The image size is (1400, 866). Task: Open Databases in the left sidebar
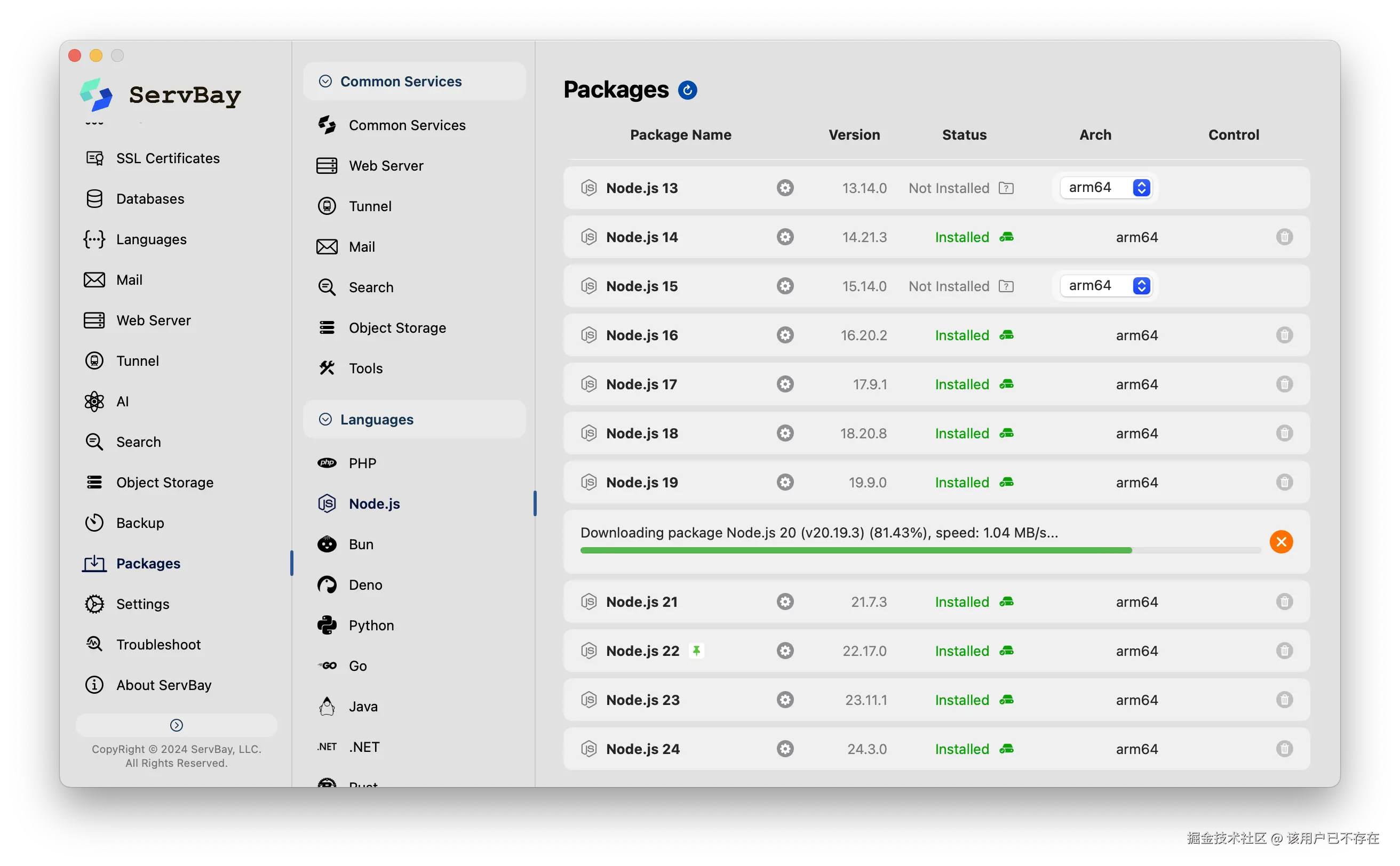pyautogui.click(x=149, y=199)
